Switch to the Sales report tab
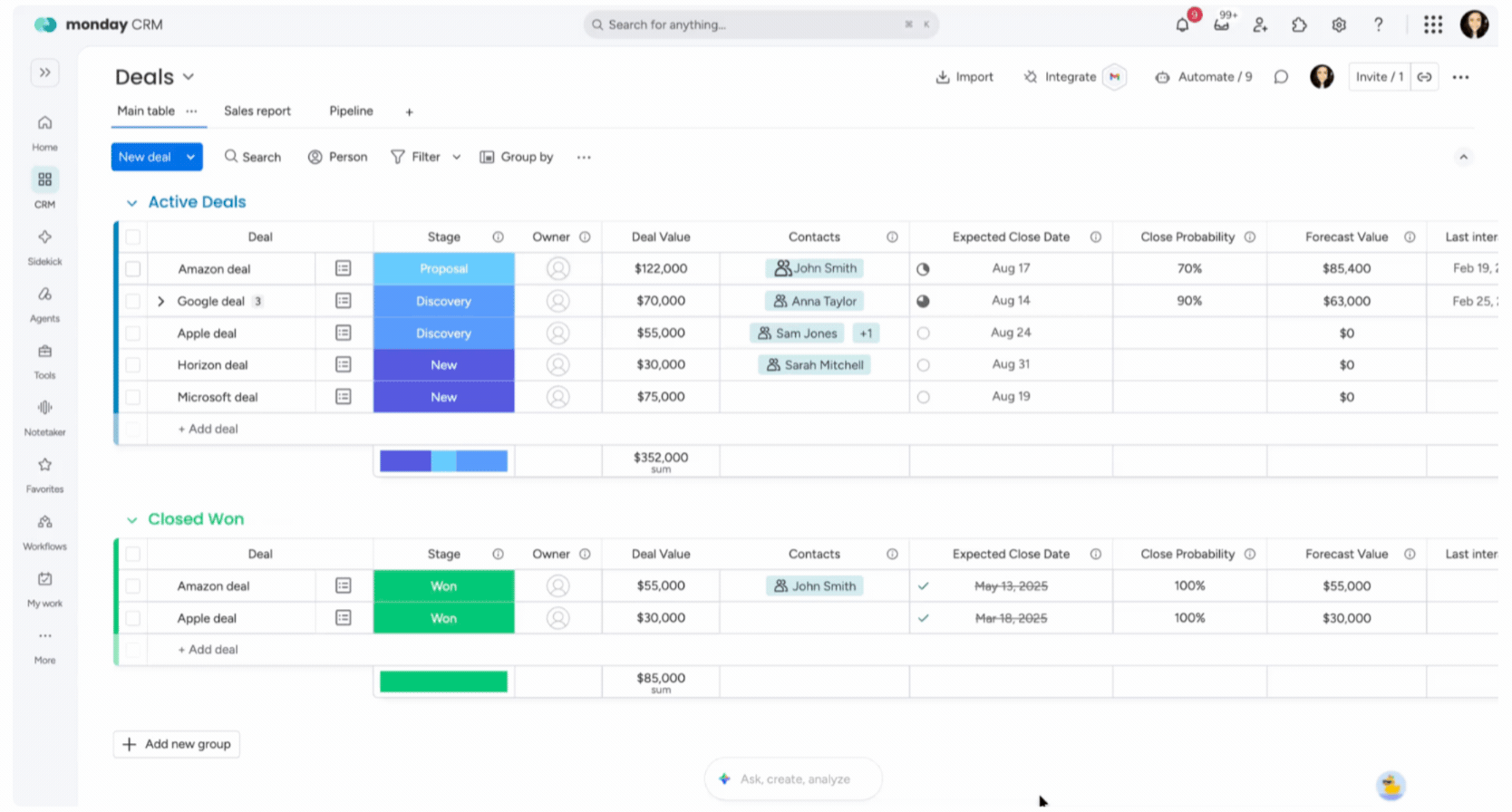The image size is (1512, 812). (257, 111)
